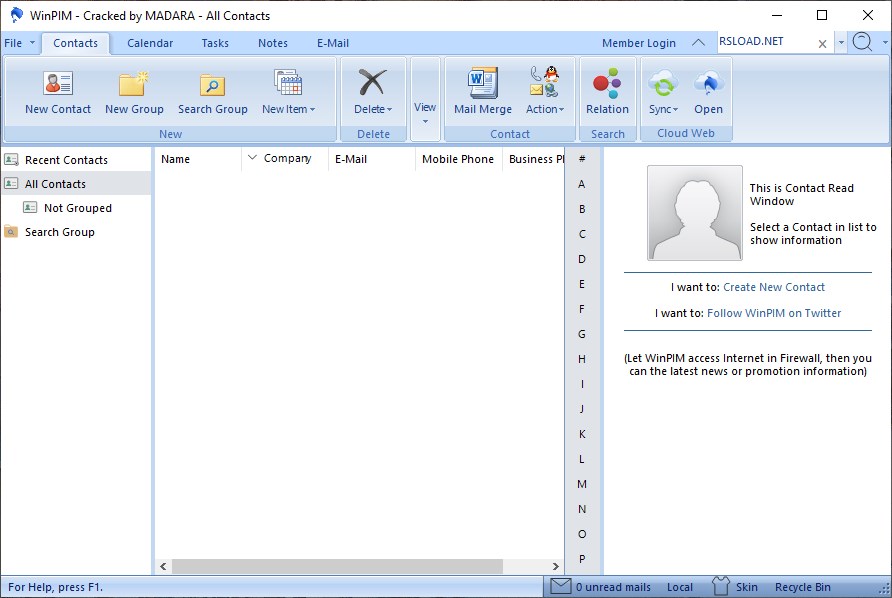Jump to letter B in index
Viewport: 892px width, 598px height.
581,209
